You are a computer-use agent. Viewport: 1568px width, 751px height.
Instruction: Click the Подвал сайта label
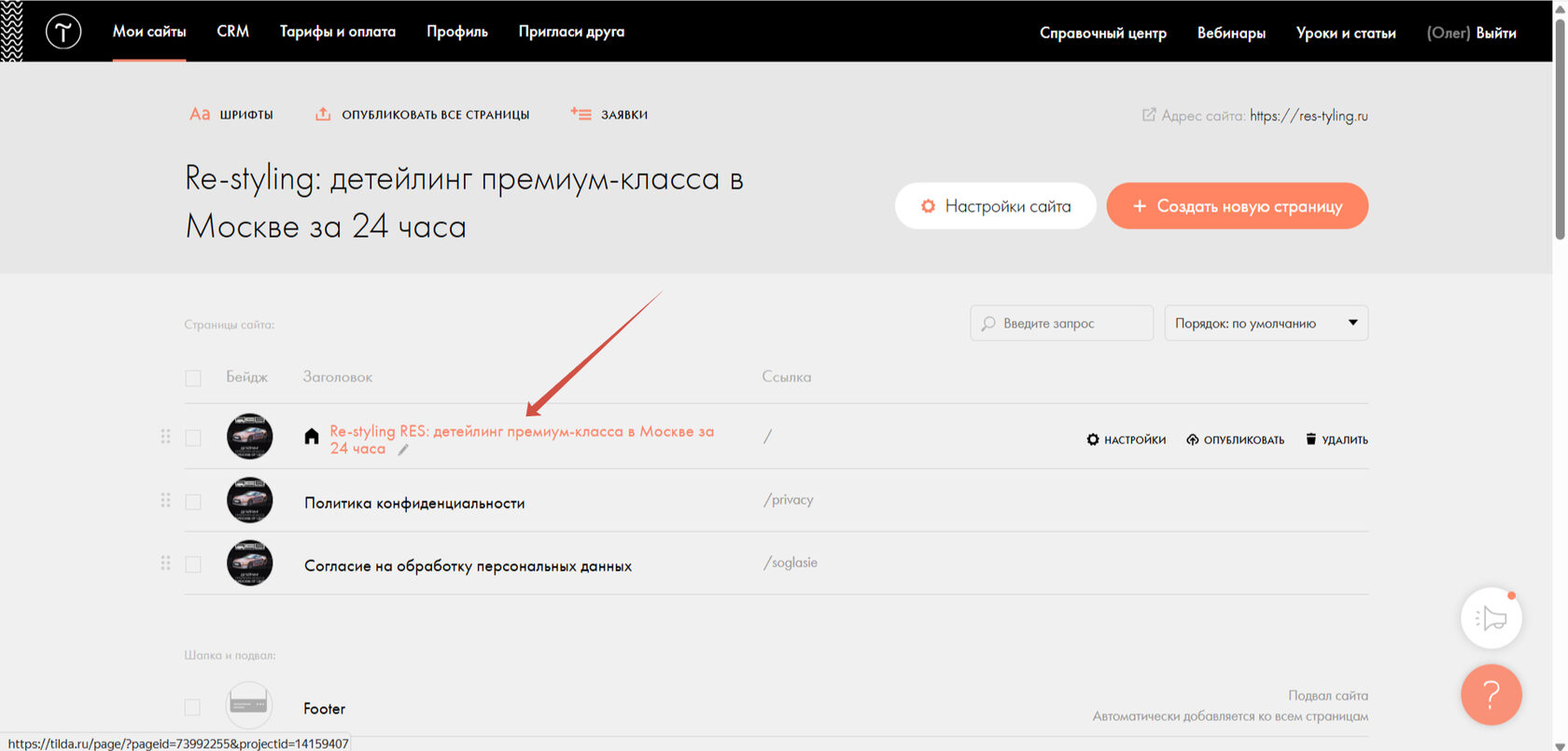click(1328, 696)
